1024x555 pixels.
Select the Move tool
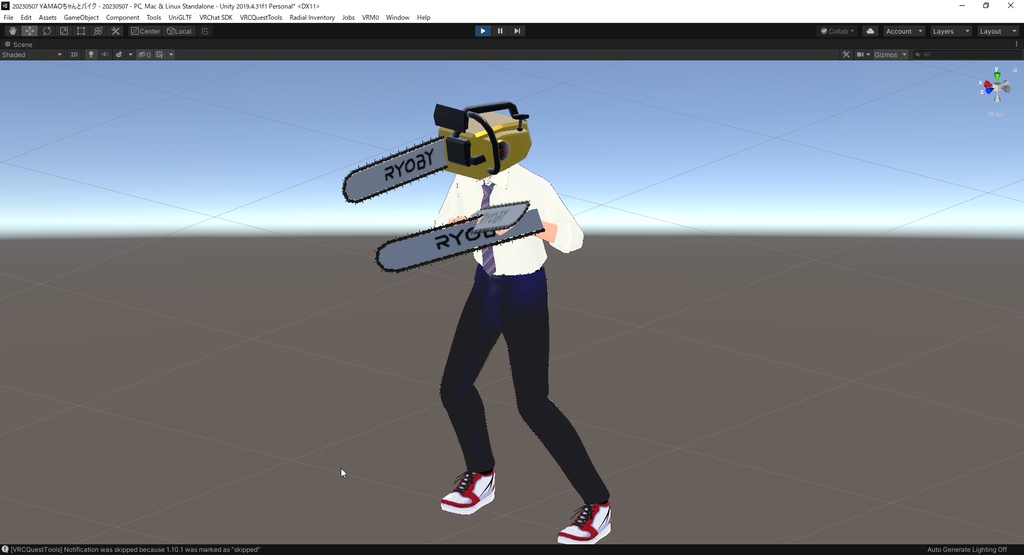click(x=29, y=31)
